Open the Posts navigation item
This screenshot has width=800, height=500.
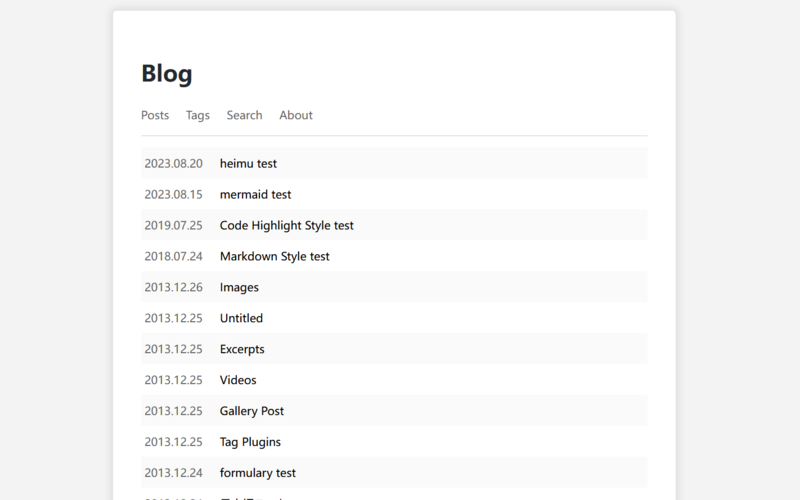coord(155,115)
